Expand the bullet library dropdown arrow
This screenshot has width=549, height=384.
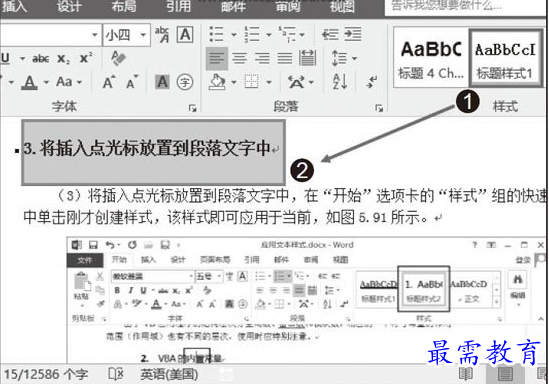pos(234,35)
